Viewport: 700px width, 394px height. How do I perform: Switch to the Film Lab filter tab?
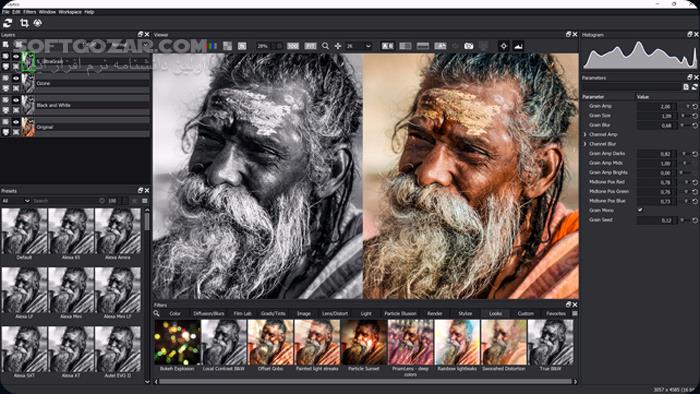(x=242, y=314)
